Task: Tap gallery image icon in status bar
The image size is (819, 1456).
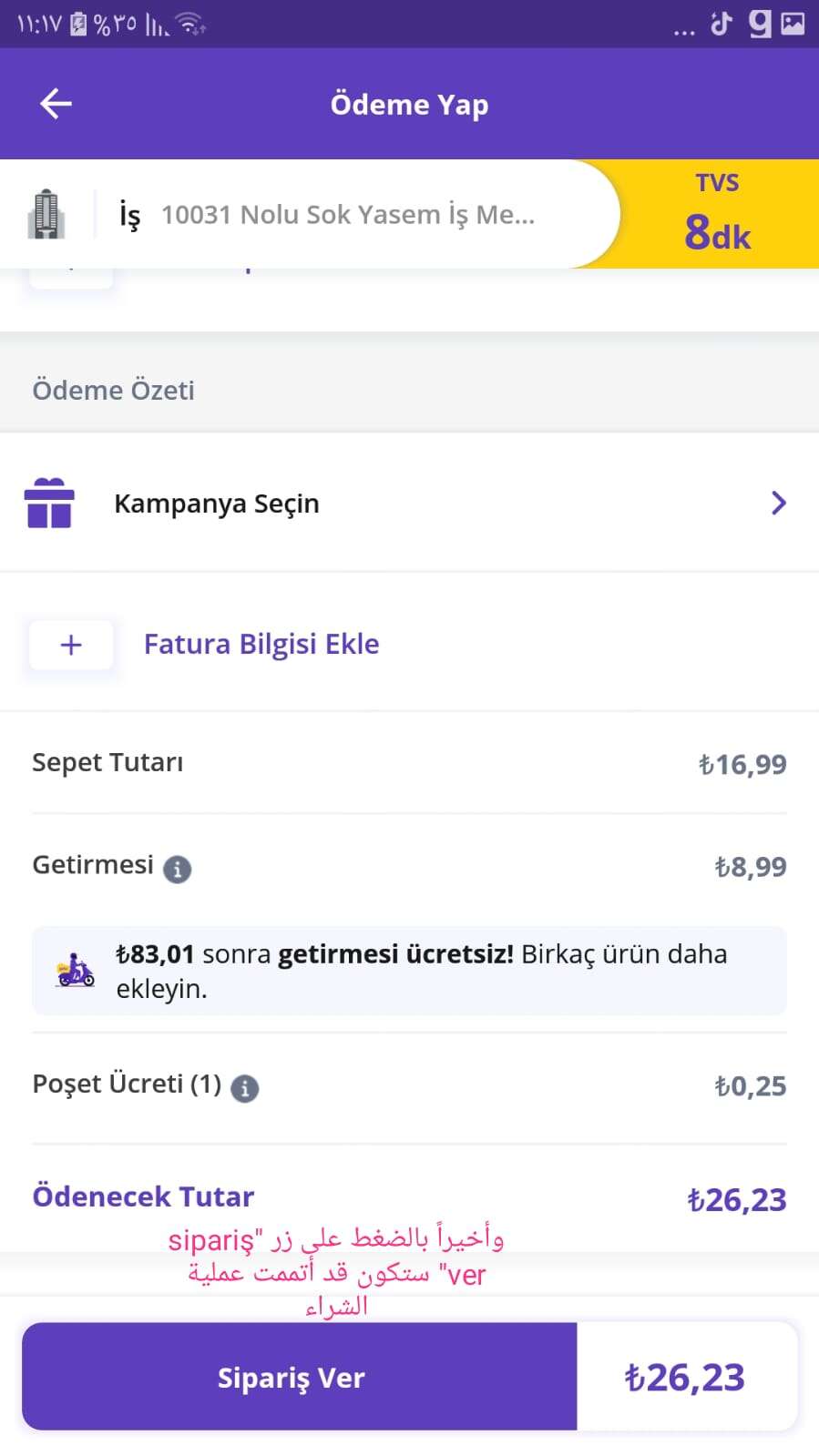Action: [x=793, y=24]
